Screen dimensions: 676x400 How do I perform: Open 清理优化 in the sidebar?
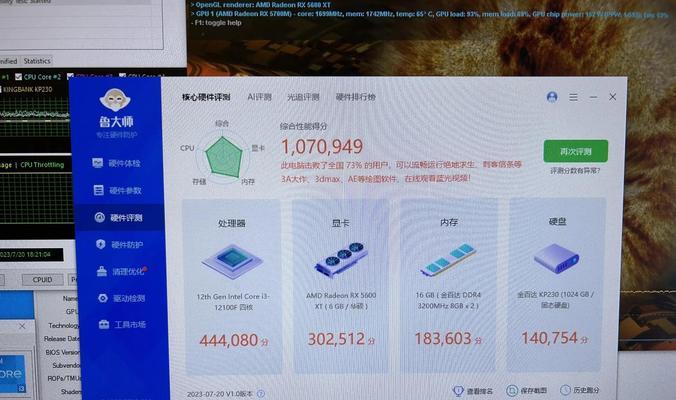(121, 271)
